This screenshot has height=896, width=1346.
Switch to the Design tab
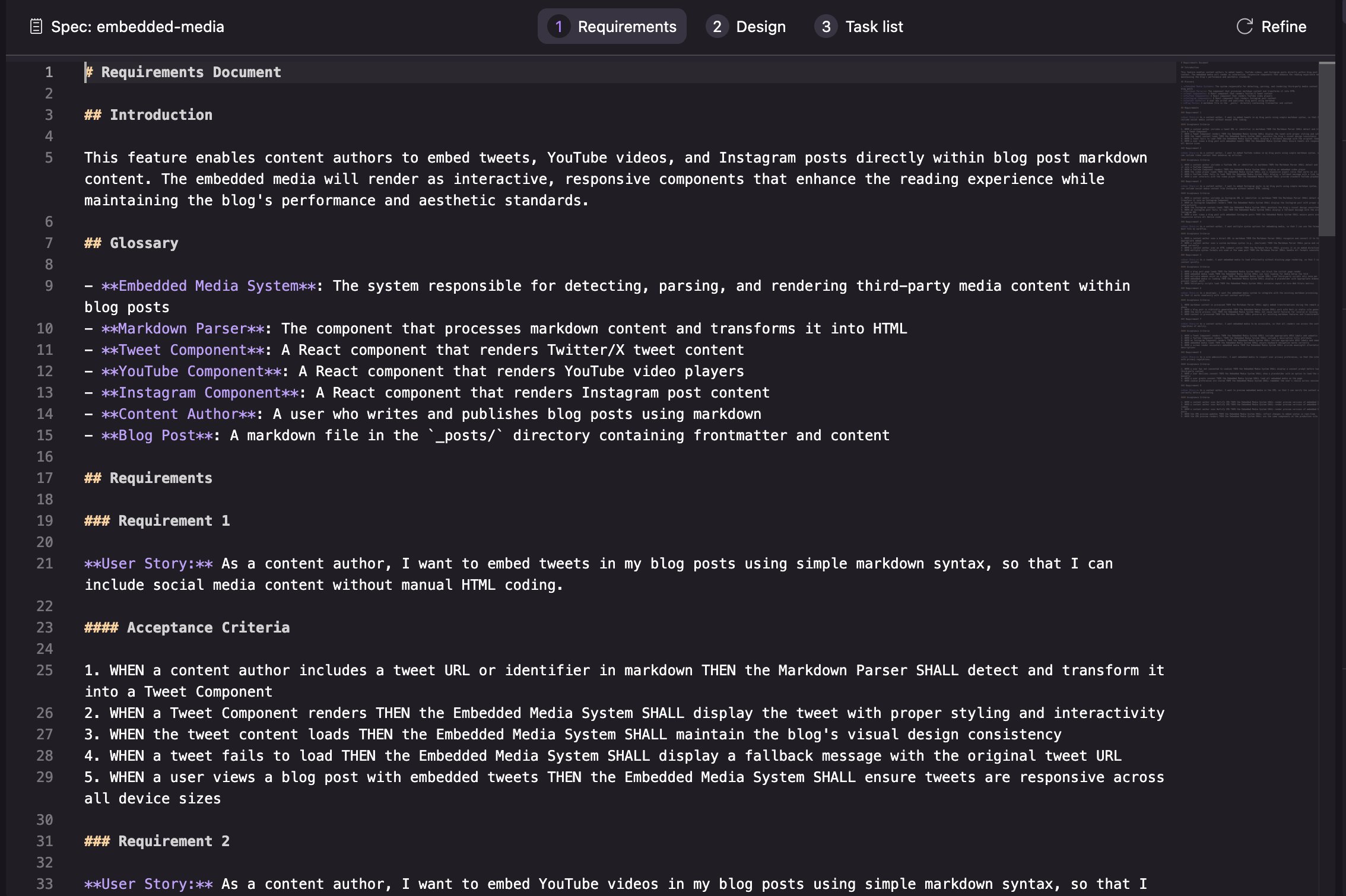760,27
